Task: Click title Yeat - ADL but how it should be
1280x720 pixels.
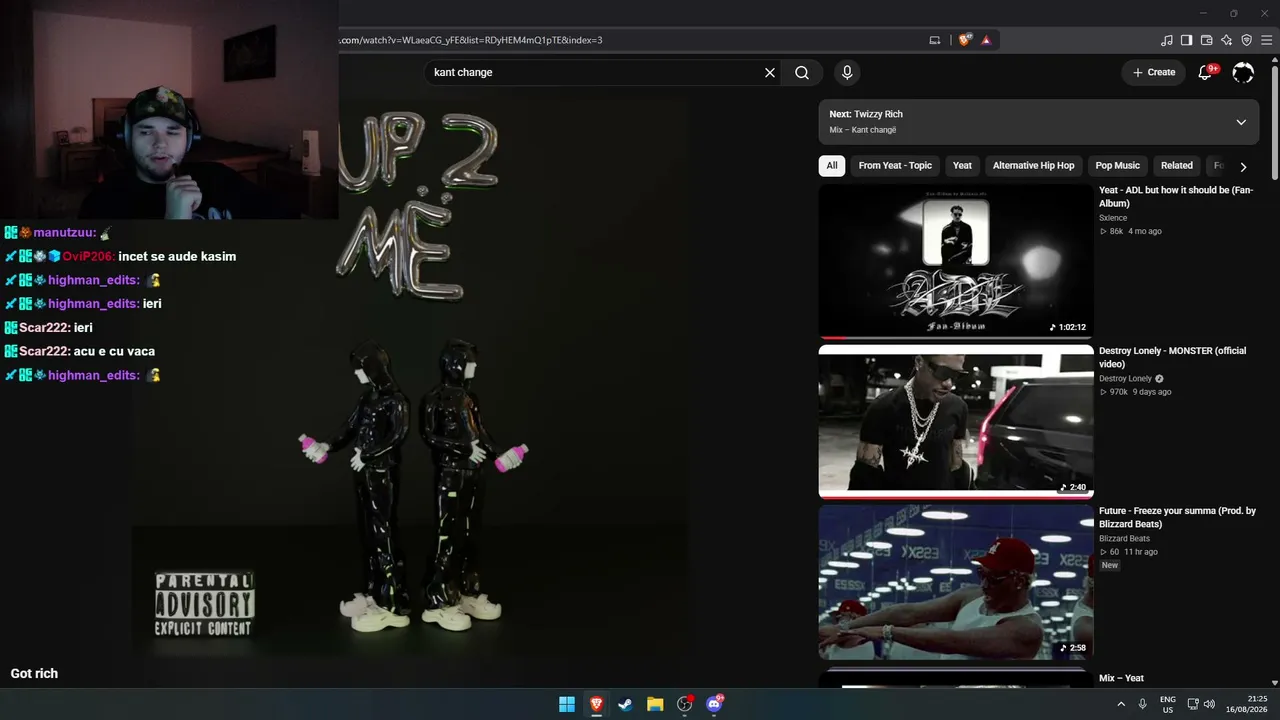Action: click(1176, 197)
